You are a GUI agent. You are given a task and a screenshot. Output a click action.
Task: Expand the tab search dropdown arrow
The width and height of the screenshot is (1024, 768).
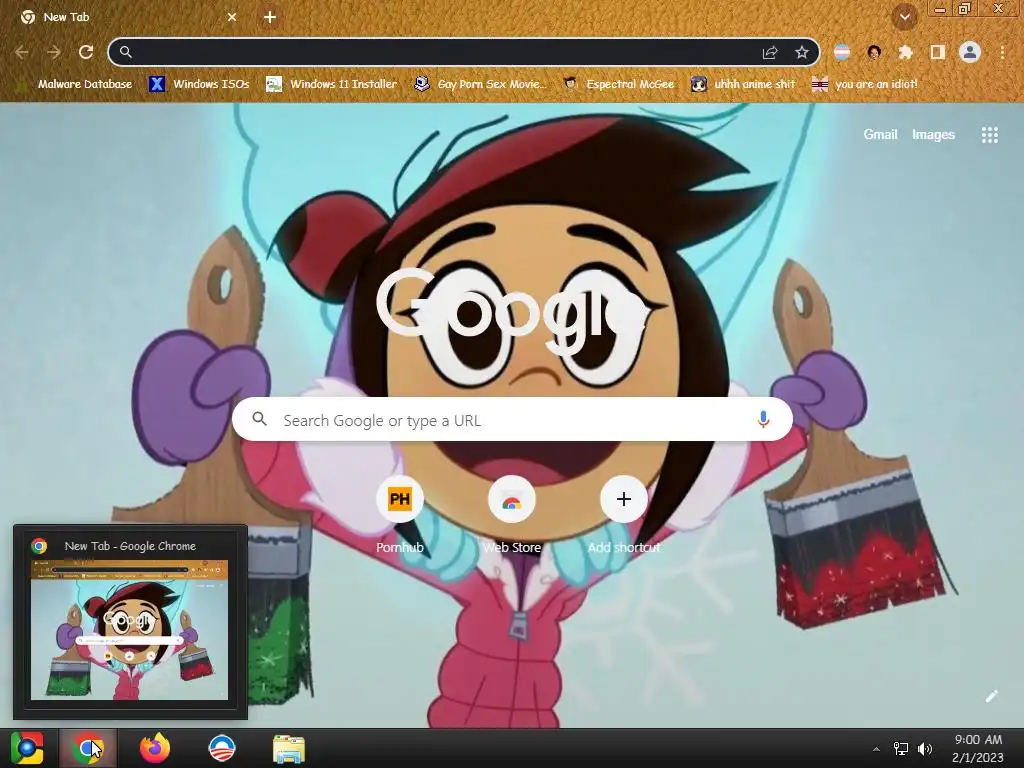pos(904,17)
